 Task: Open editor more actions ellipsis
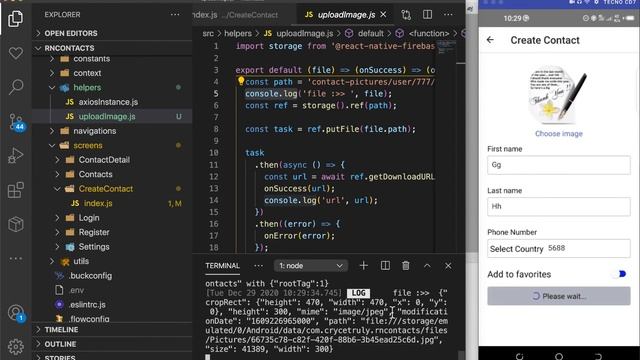(x=448, y=15)
